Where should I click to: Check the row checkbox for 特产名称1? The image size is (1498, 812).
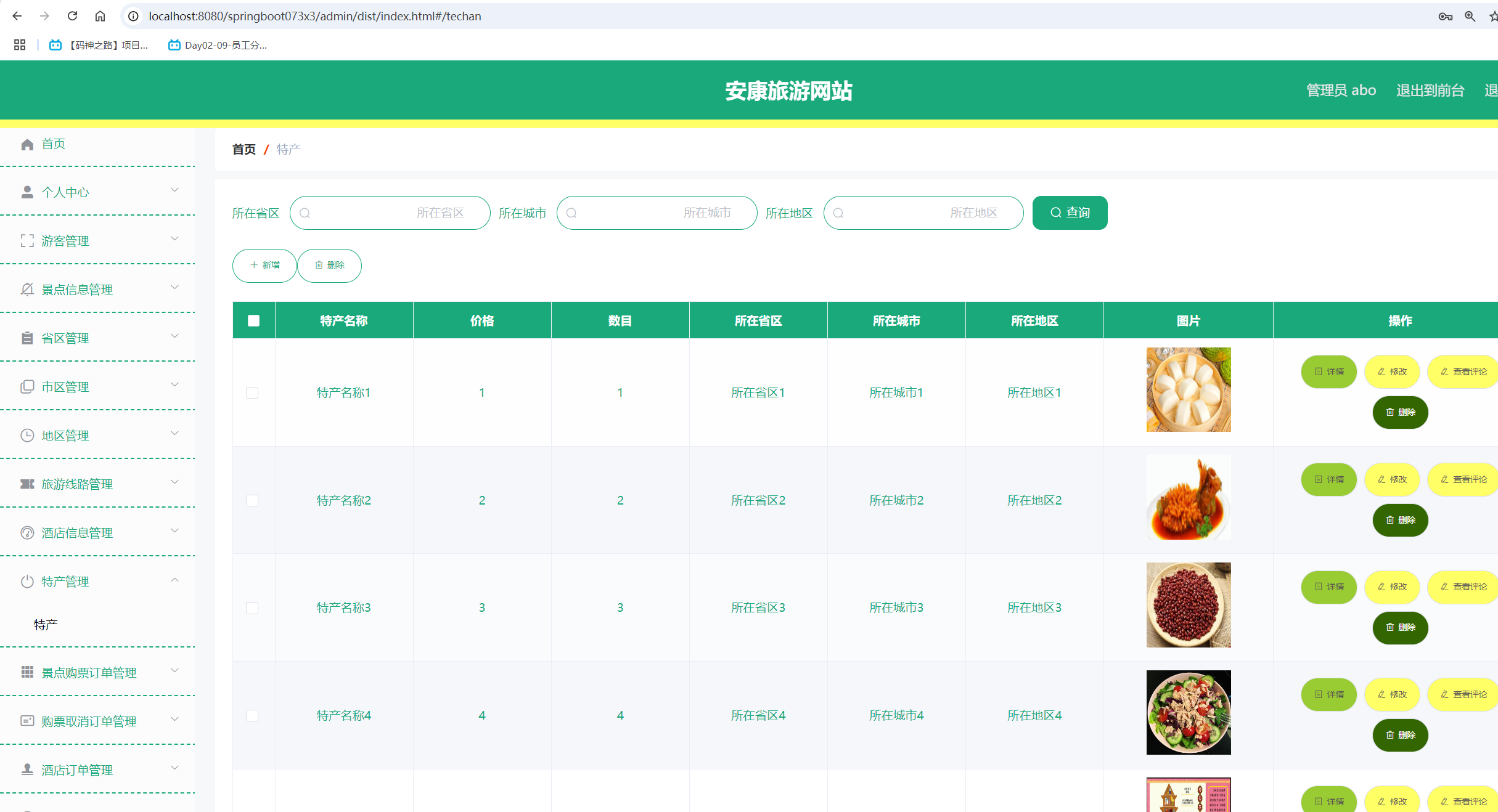pos(253,392)
